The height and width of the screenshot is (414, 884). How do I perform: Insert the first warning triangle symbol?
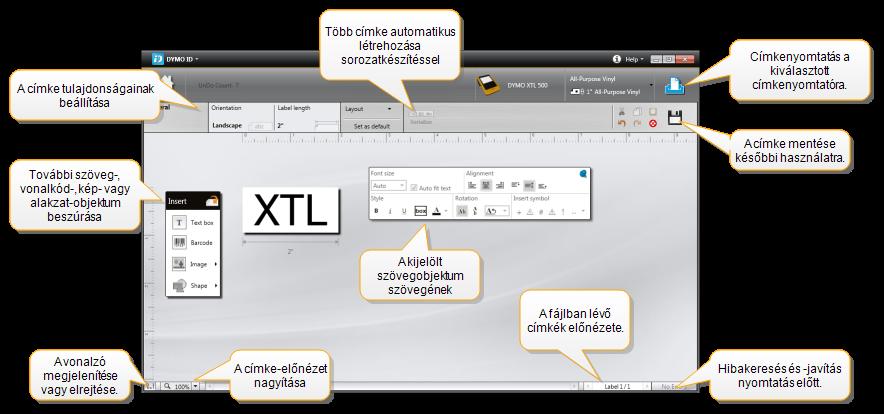(x=529, y=212)
